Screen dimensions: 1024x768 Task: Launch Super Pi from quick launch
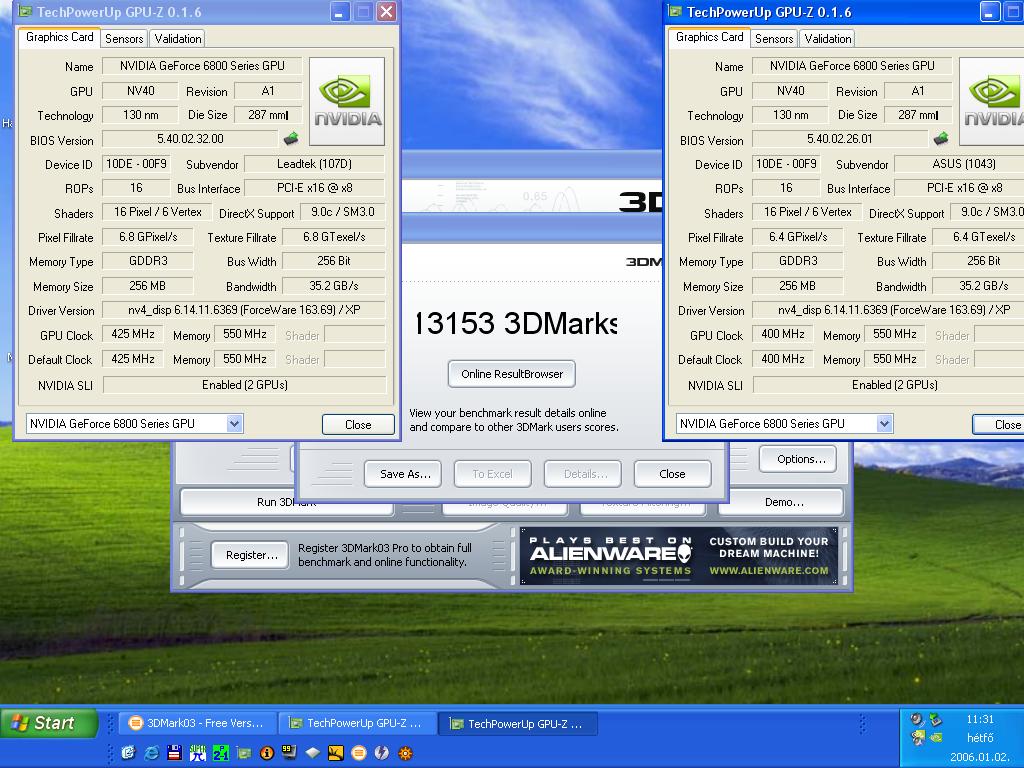pyautogui.click(x=197, y=753)
